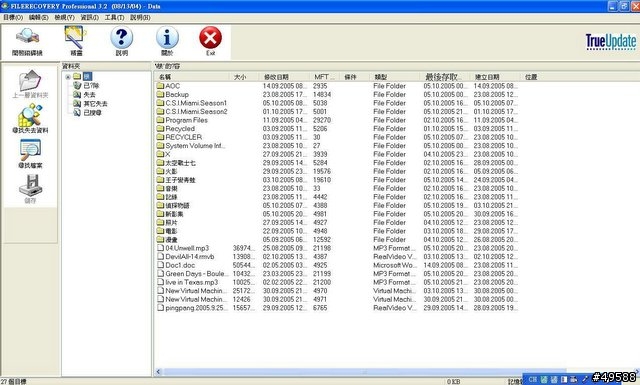Click the Program Files folder icon

160,120
